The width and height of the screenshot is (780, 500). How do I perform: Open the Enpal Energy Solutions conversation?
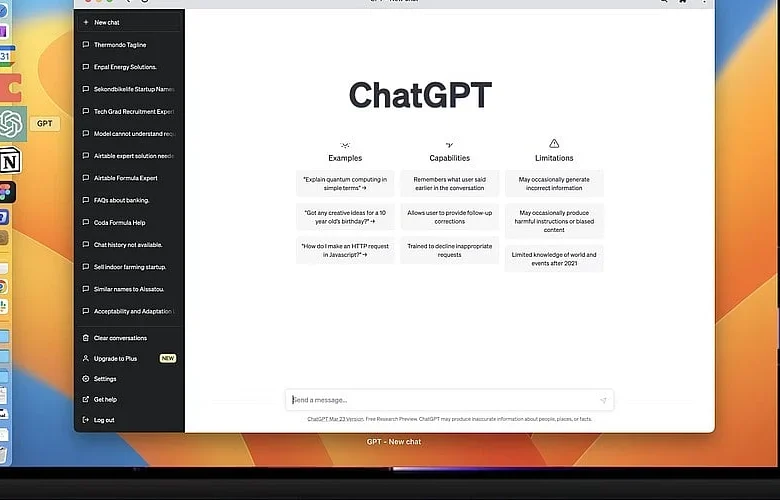(129, 67)
